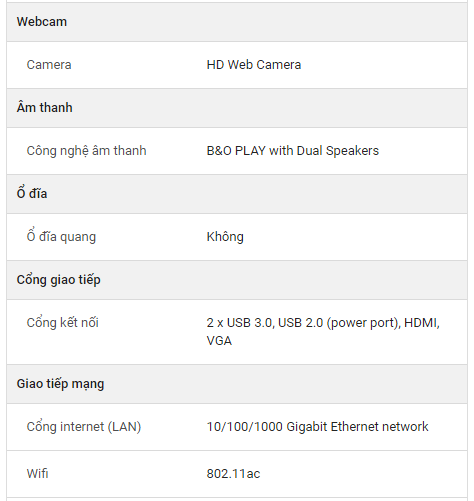This screenshot has width=474, height=501.
Task: Click the Ổ đĩa section header
Action: [x=237, y=194]
